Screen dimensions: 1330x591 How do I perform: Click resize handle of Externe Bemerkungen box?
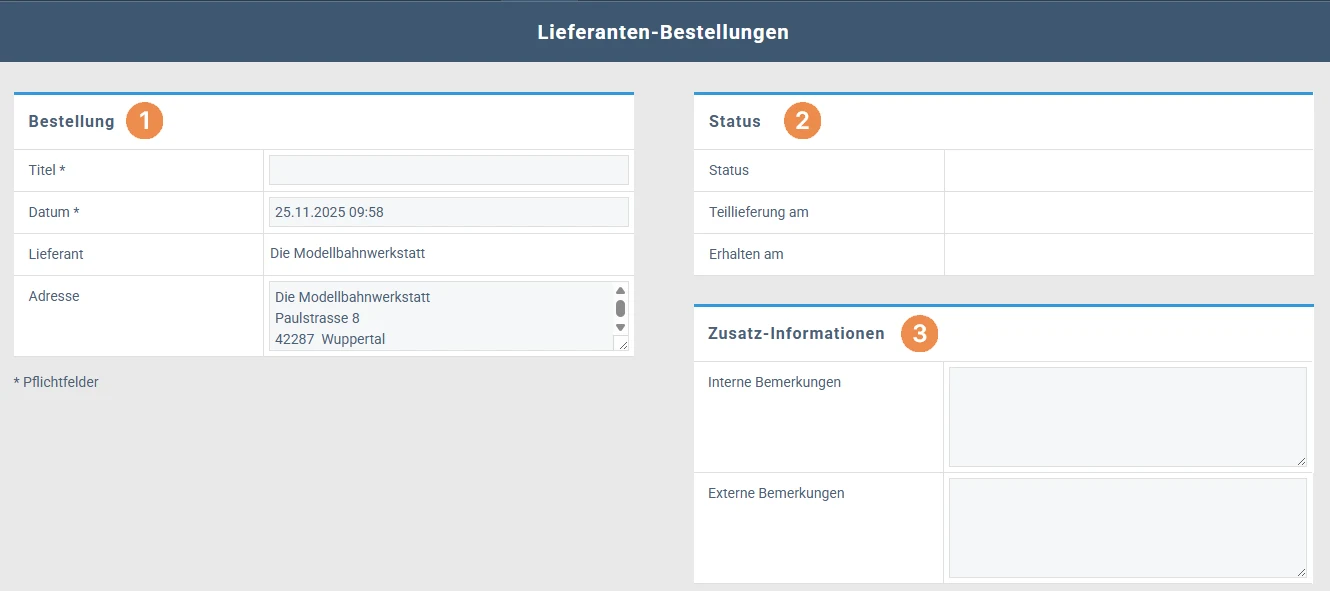point(1300,571)
